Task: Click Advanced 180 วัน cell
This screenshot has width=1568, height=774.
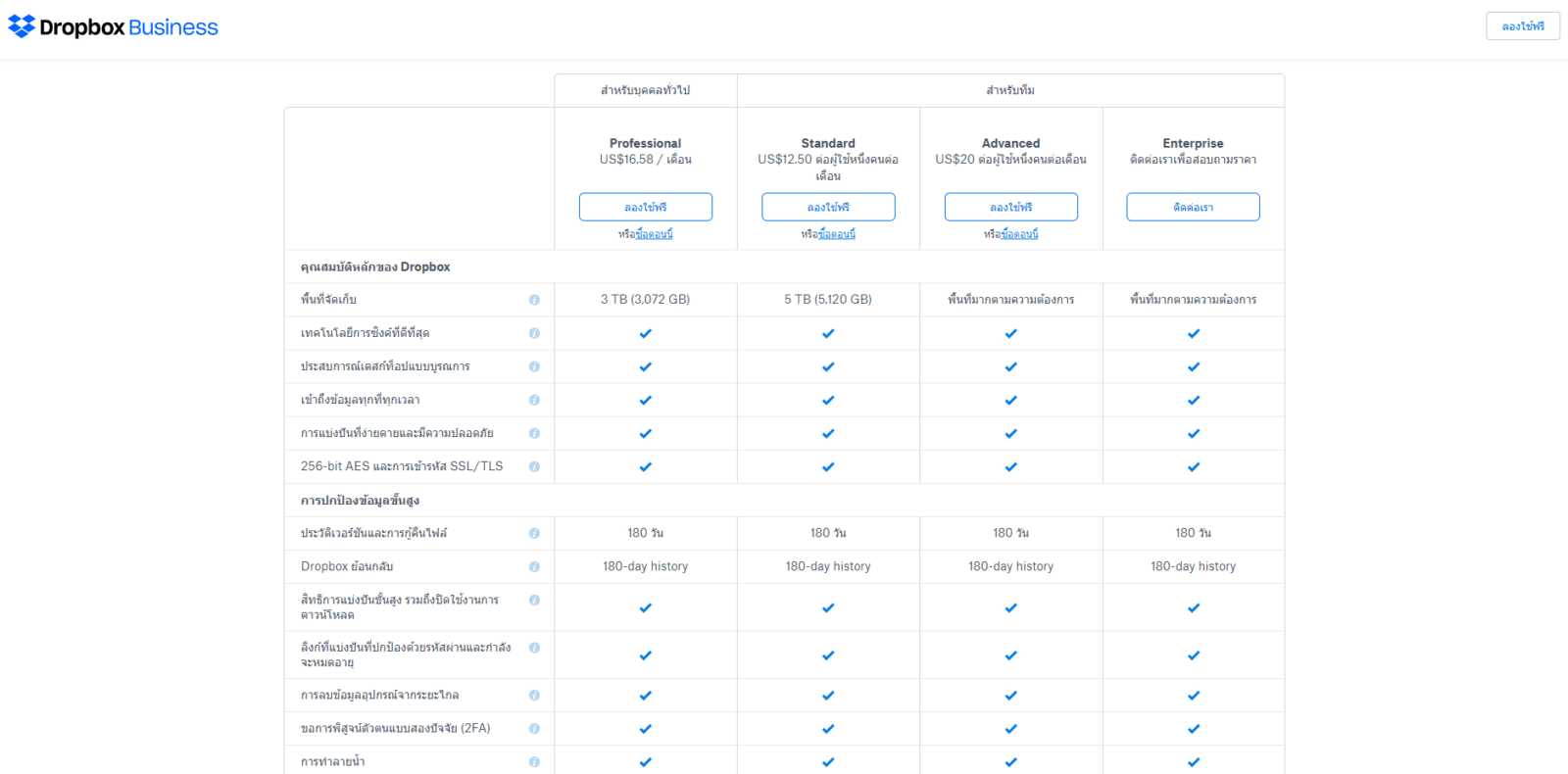Action: (1011, 533)
